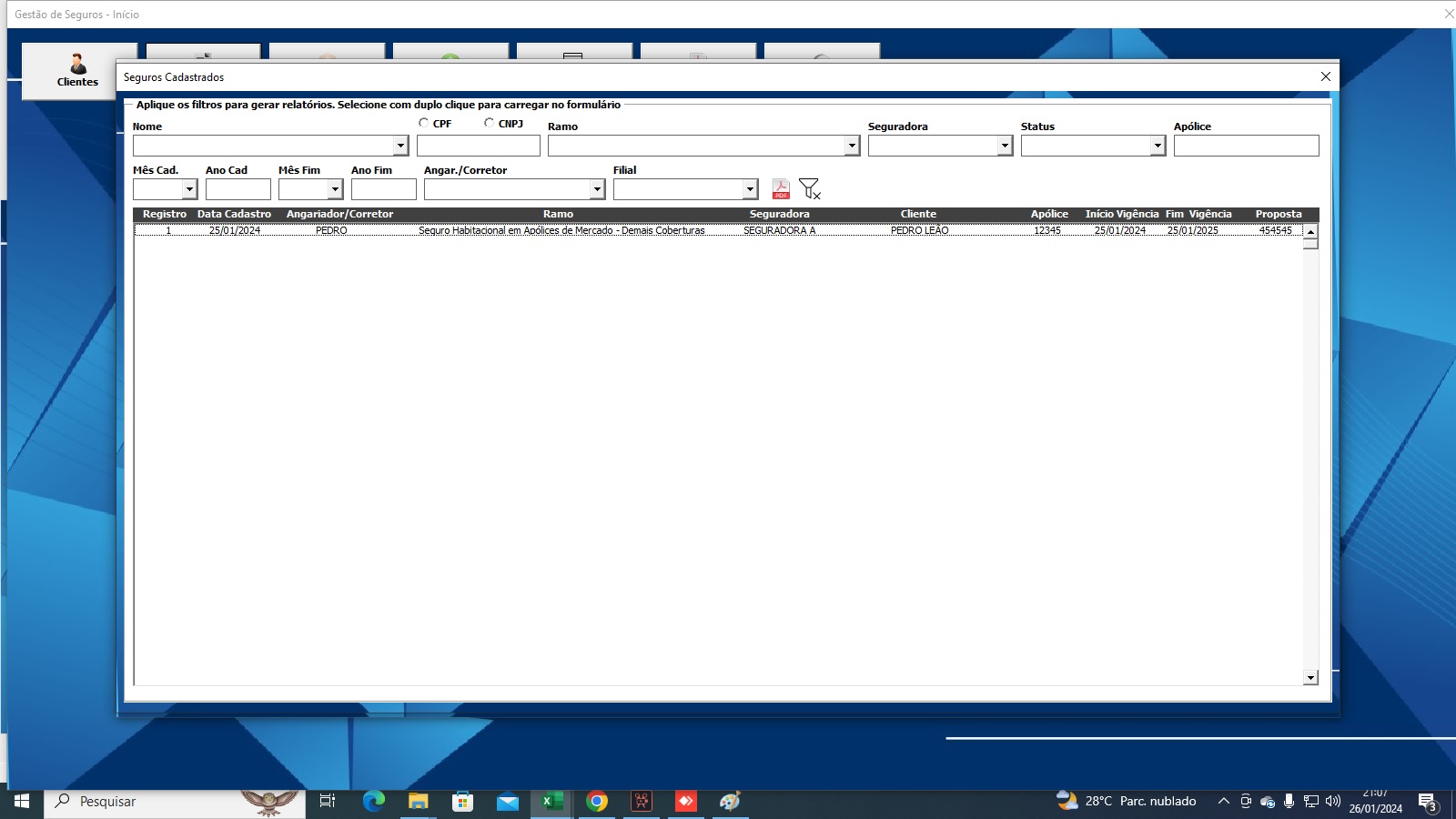Viewport: 1456px width, 819px height.
Task: Select the CNPJ radio option
Action: (x=489, y=123)
